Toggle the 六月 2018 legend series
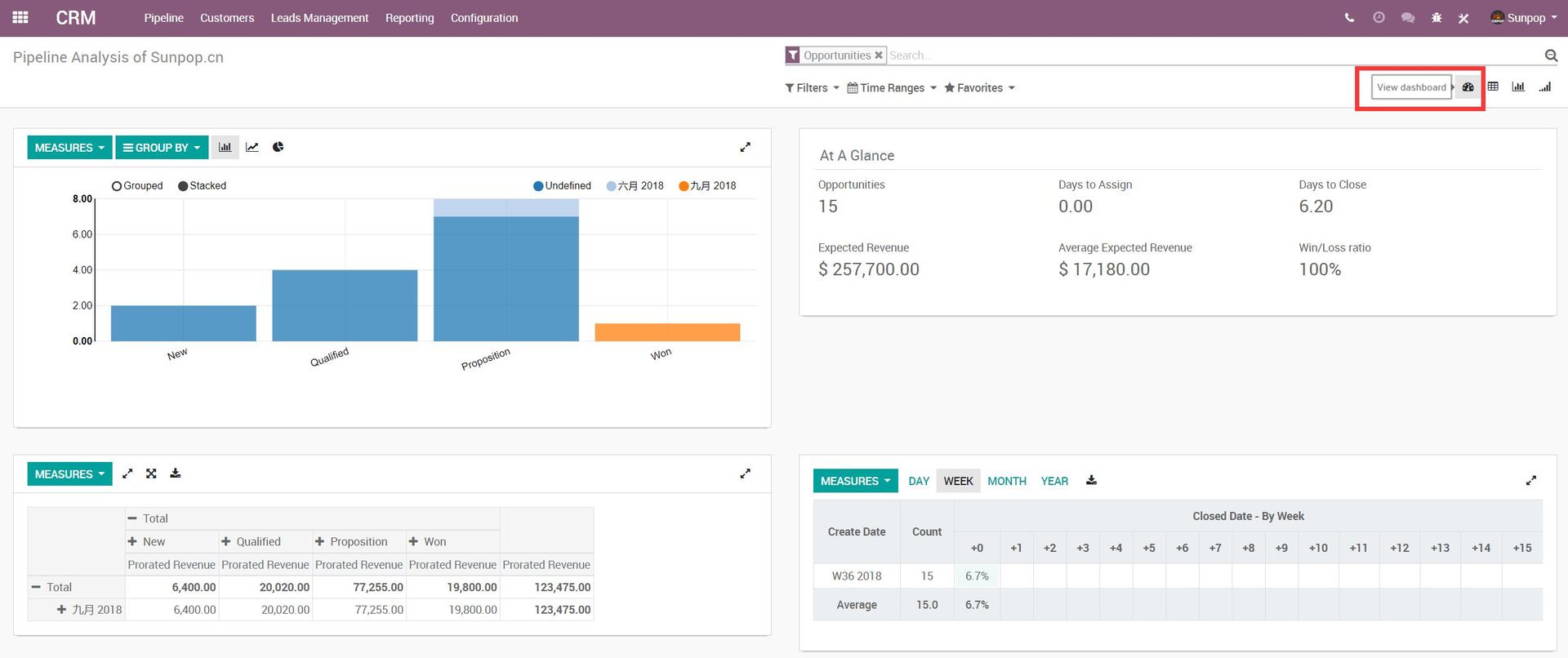The width and height of the screenshot is (1568, 658). point(635,186)
